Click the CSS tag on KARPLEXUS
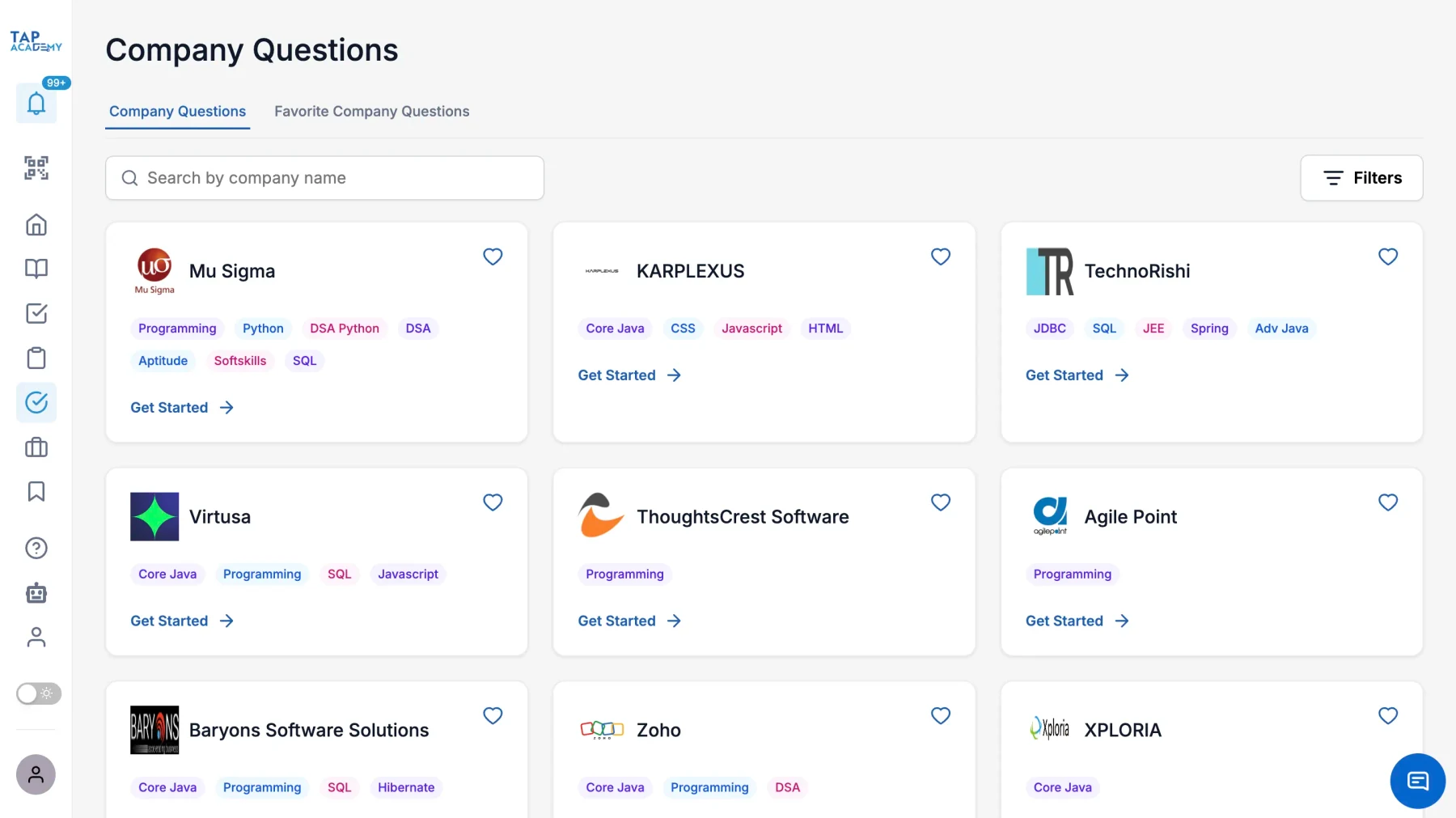Viewport: 1456px width, 818px height. click(683, 328)
